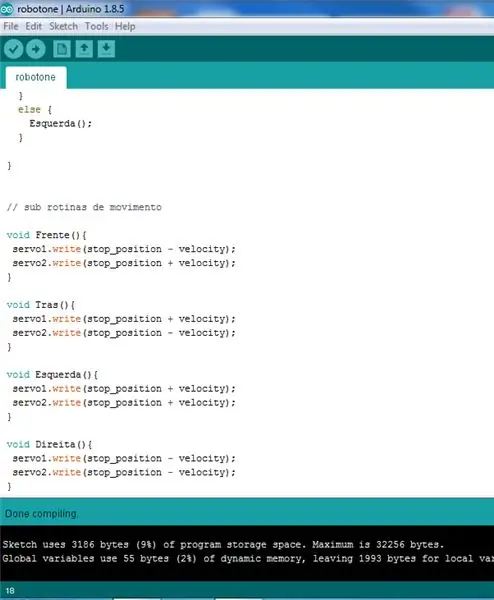Open the Edit menu
Image resolution: width=494 pixels, height=600 pixels.
click(34, 26)
